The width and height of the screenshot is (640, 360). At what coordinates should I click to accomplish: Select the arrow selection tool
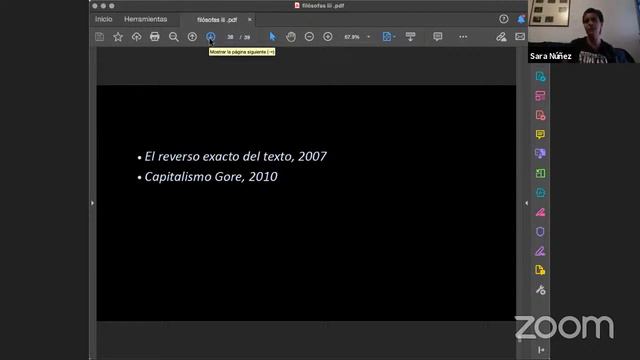click(x=273, y=37)
